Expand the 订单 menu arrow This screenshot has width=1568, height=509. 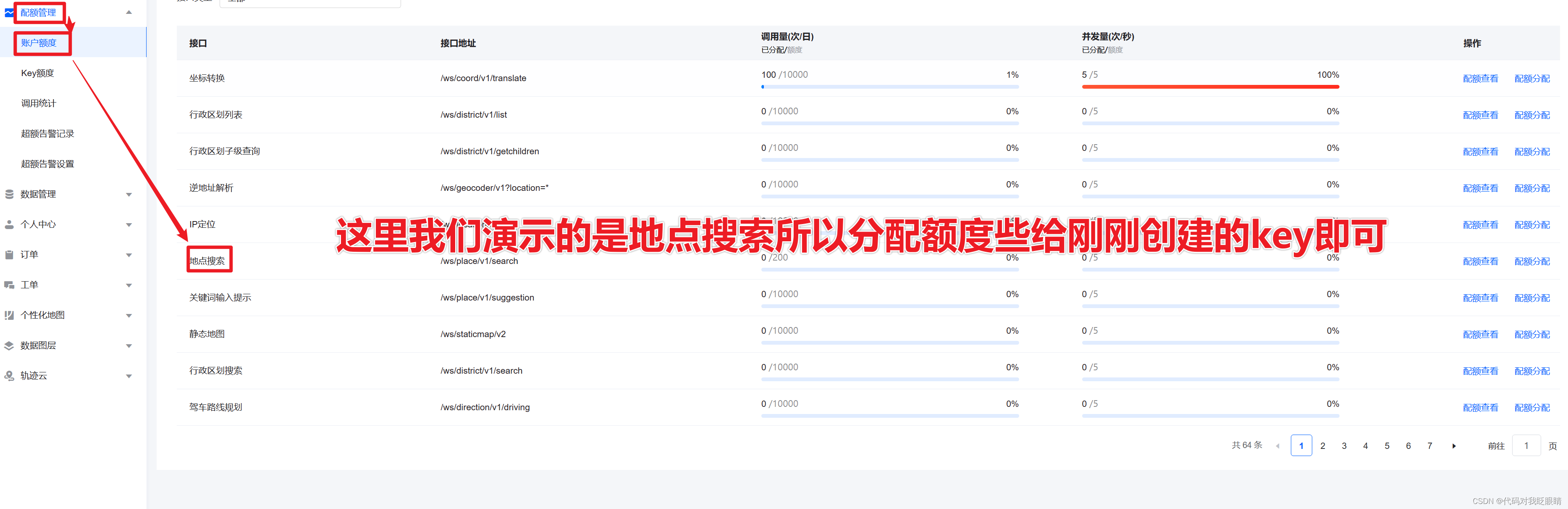click(x=128, y=255)
